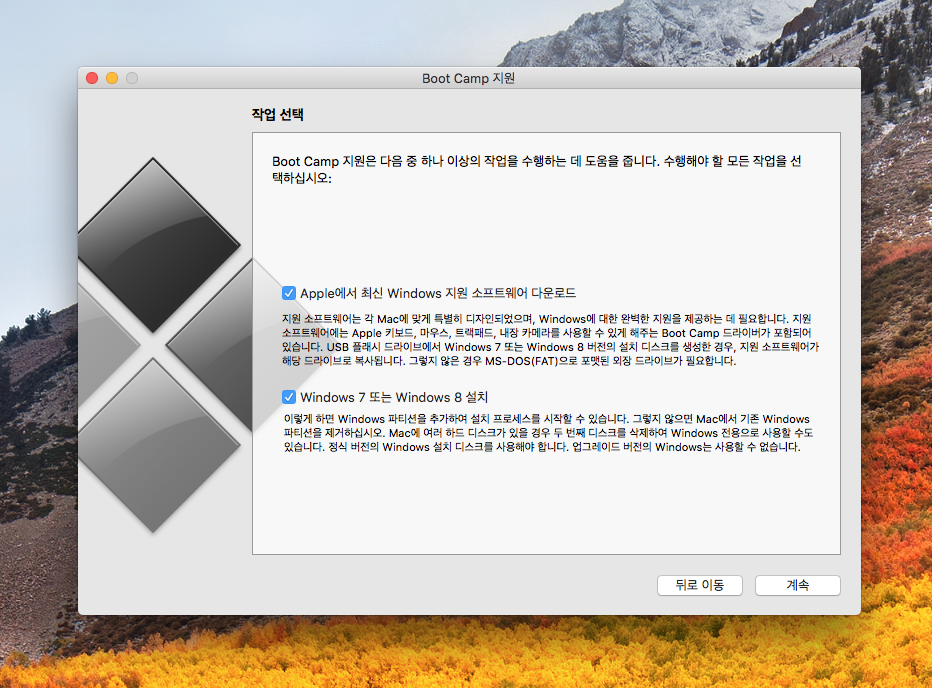Click the description starting '이렇게 하면 Windows 파티션을'
The image size is (932, 688).
[x=548, y=433]
